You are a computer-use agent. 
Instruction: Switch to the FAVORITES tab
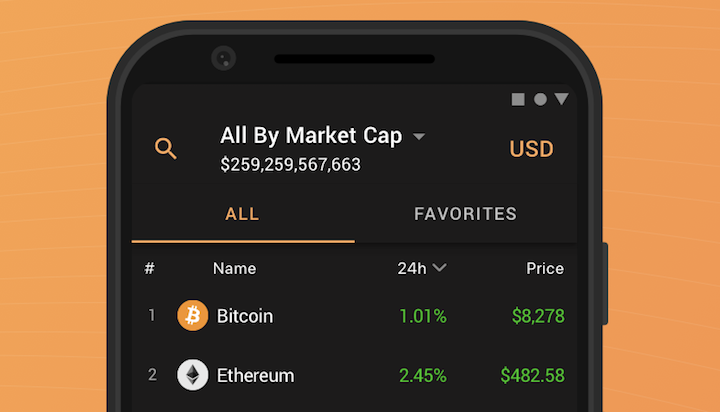click(466, 214)
